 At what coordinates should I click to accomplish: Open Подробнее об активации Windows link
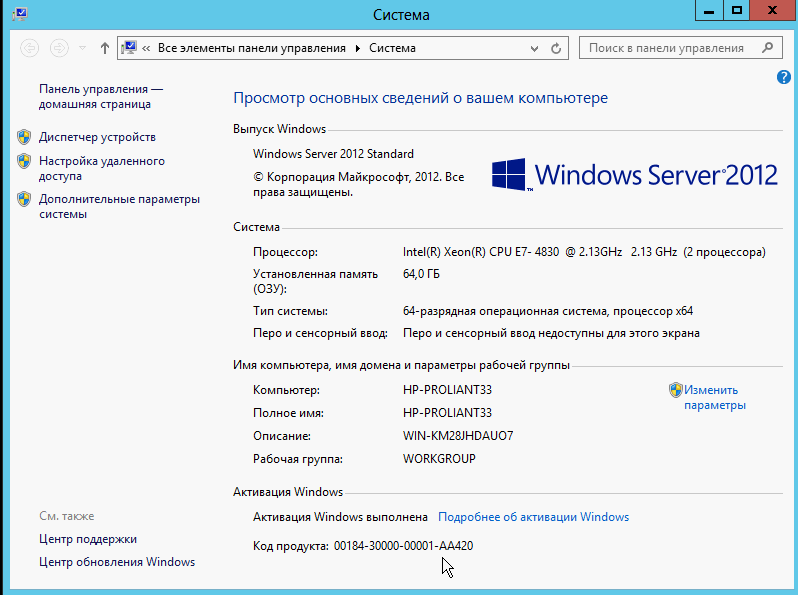533,517
